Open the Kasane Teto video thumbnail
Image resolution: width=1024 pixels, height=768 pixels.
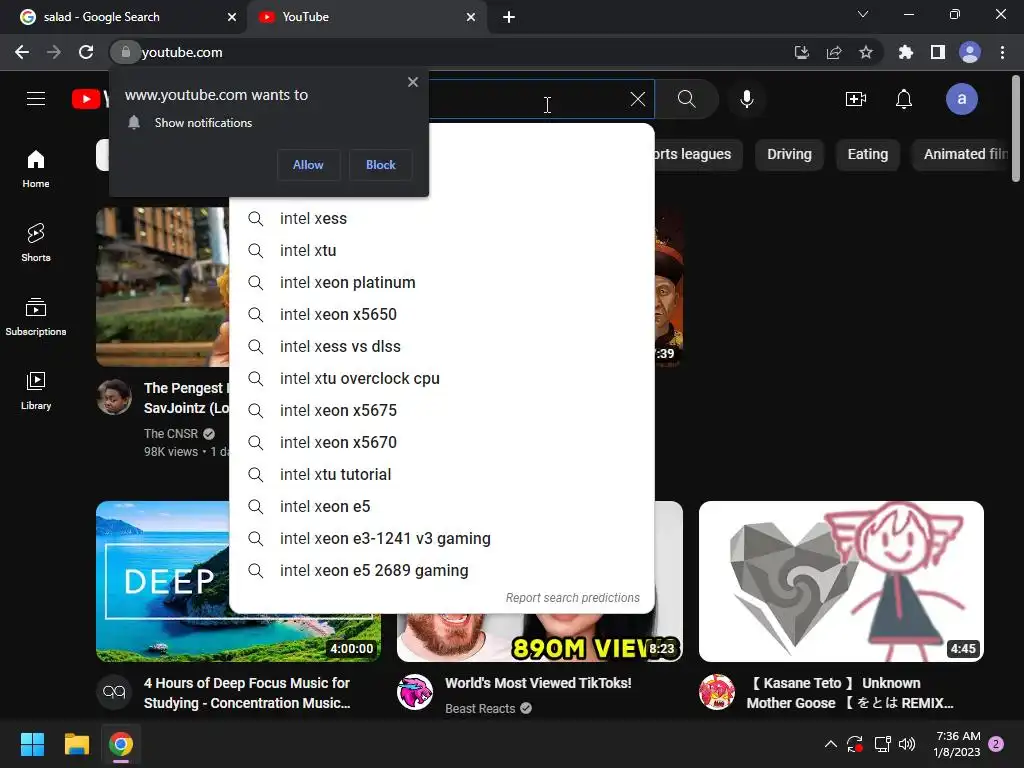[x=841, y=581]
